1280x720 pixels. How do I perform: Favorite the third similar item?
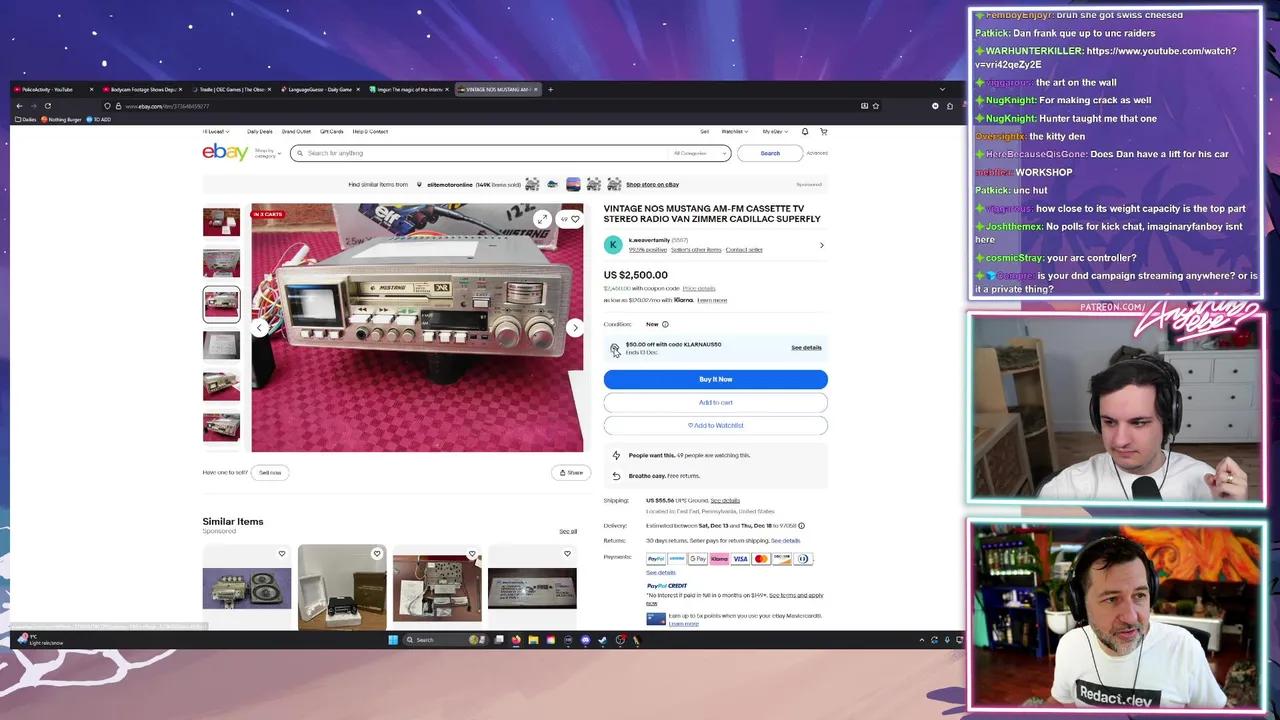point(472,554)
